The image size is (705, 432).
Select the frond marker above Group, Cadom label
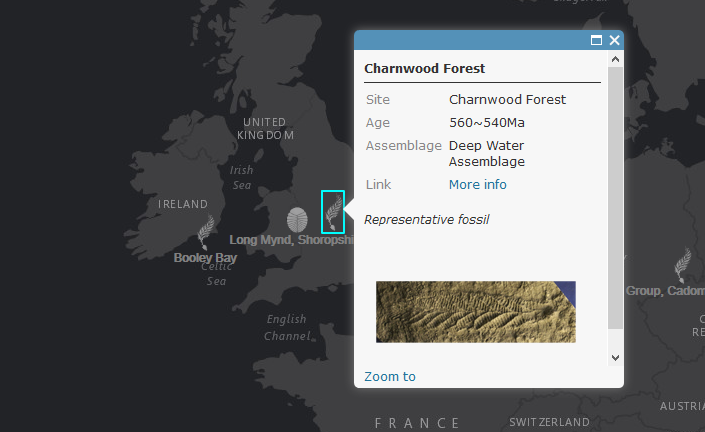pos(683,265)
